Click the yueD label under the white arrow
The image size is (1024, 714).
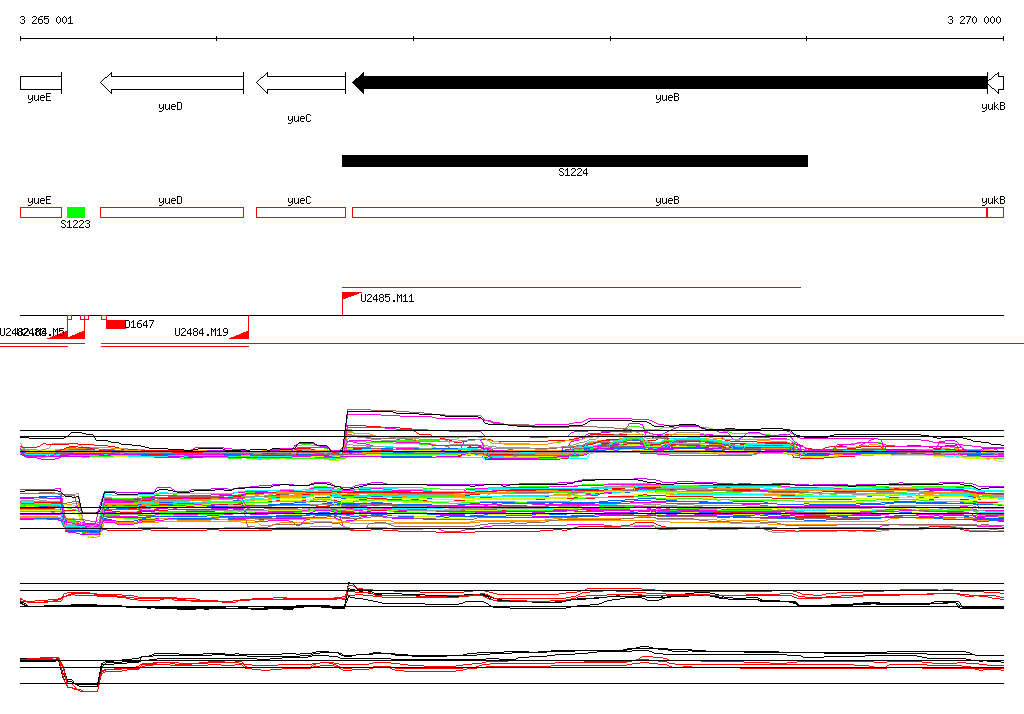170,107
